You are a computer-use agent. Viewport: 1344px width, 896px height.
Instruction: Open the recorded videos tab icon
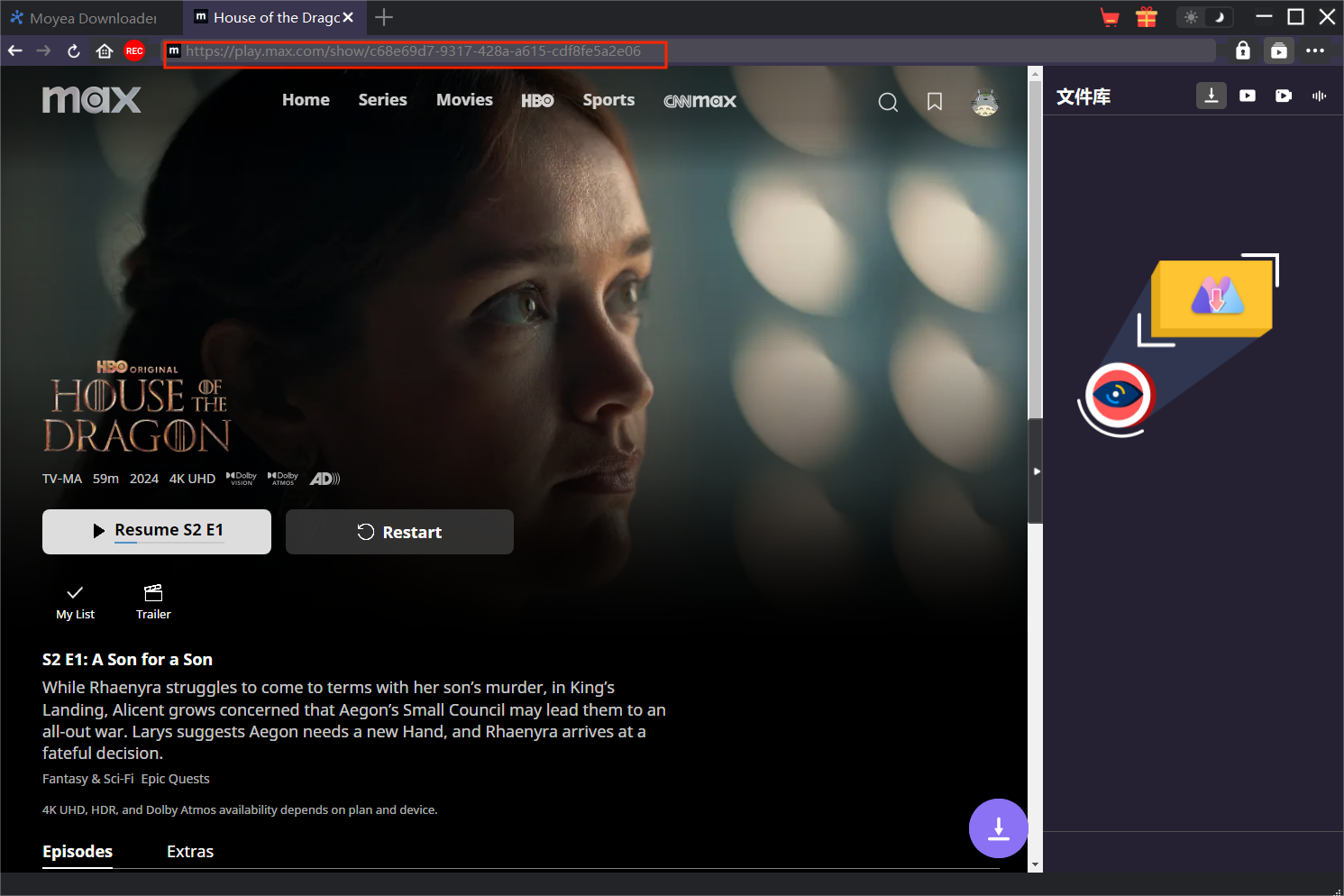1284,96
